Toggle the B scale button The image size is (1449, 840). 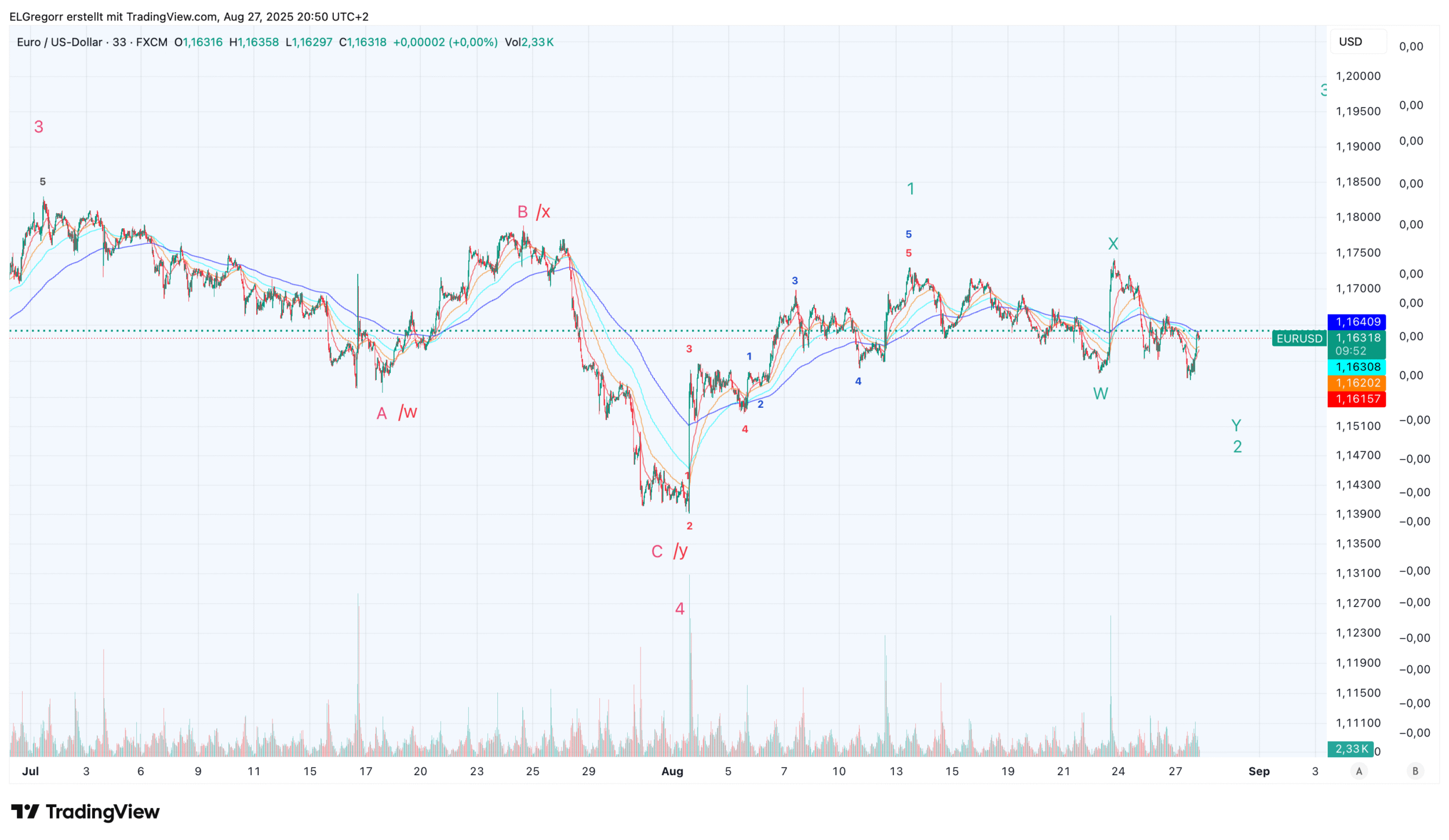point(1415,771)
